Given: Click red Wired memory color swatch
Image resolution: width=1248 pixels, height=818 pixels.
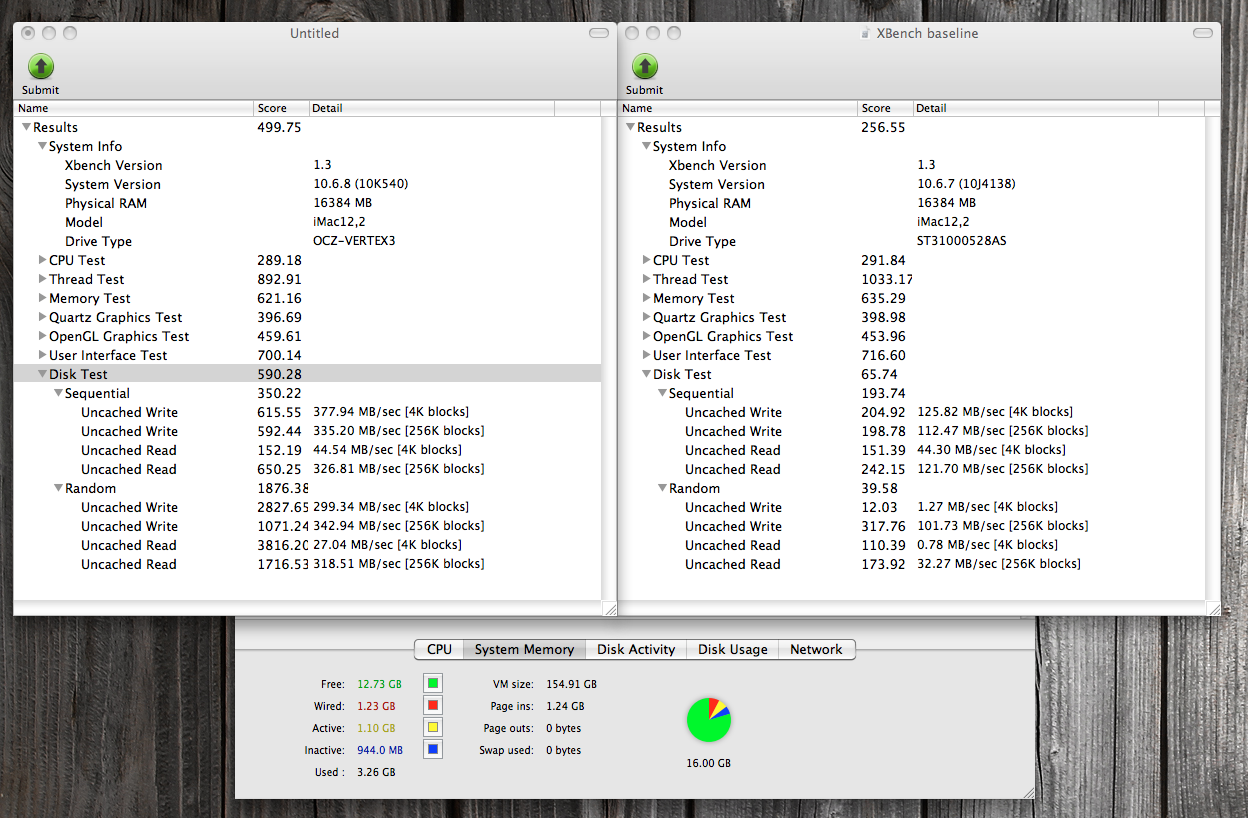Looking at the screenshot, I should tap(433, 705).
